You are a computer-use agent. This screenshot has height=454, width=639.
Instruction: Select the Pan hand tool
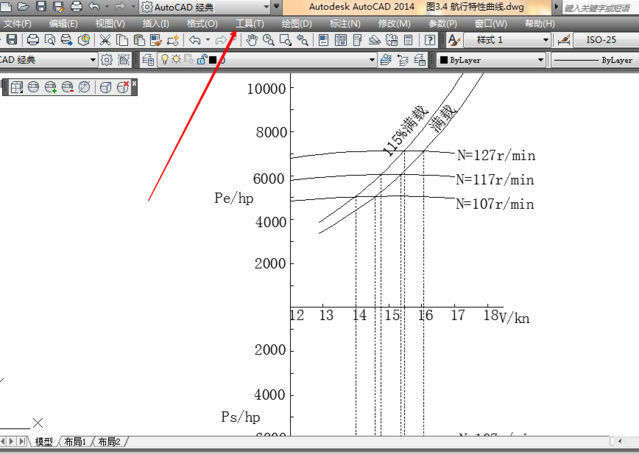click(252, 40)
